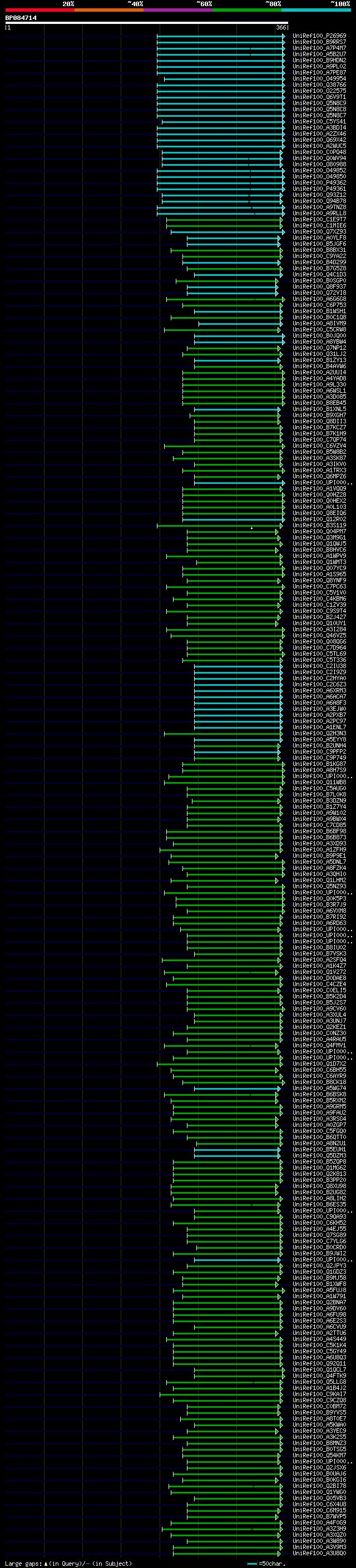Screen dimensions: 356x1568
Task: Click the UniRef100_C1E9T7 label
Action: tap(319, 220)
